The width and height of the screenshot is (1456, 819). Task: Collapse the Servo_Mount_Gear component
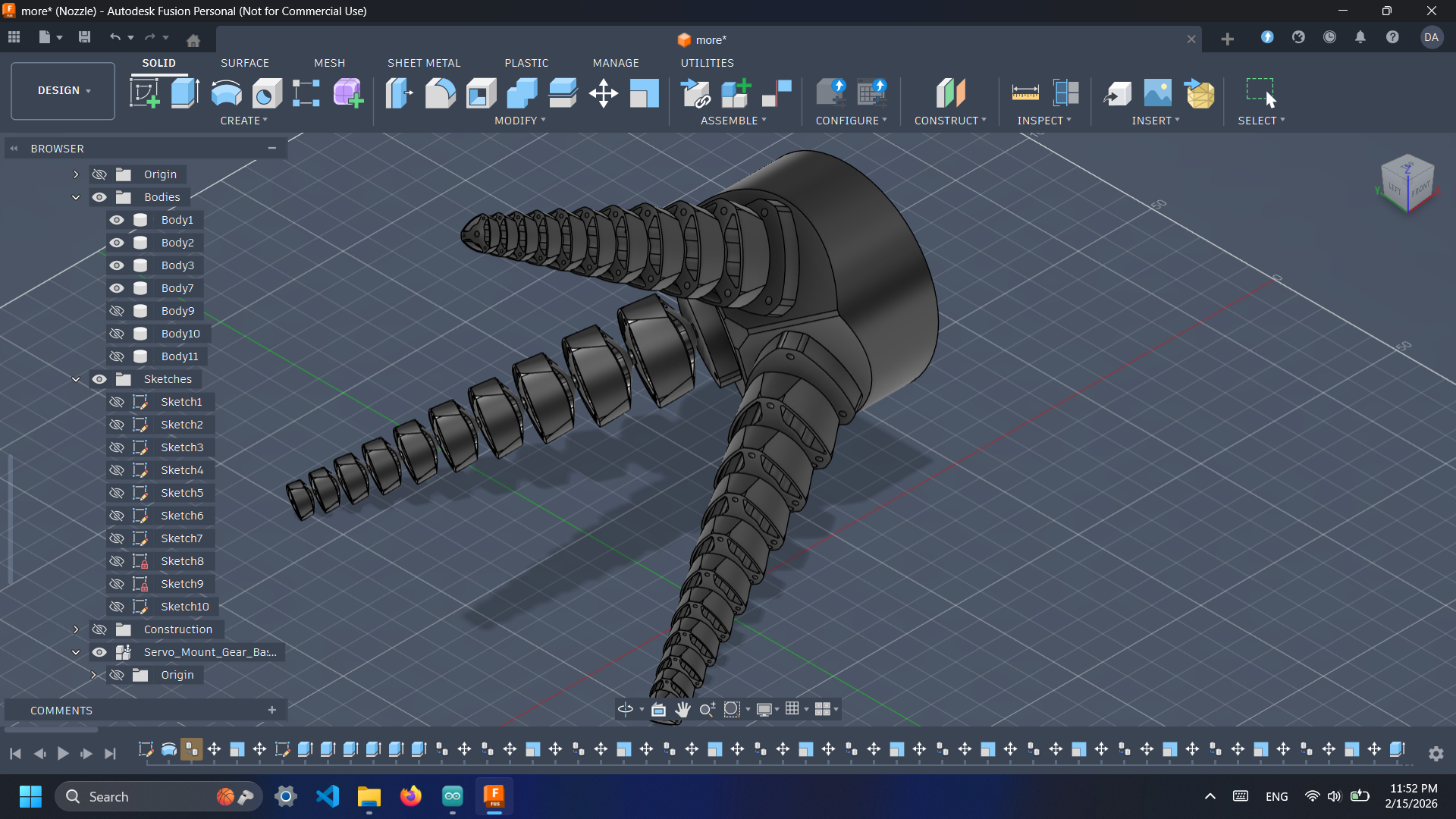tap(76, 652)
